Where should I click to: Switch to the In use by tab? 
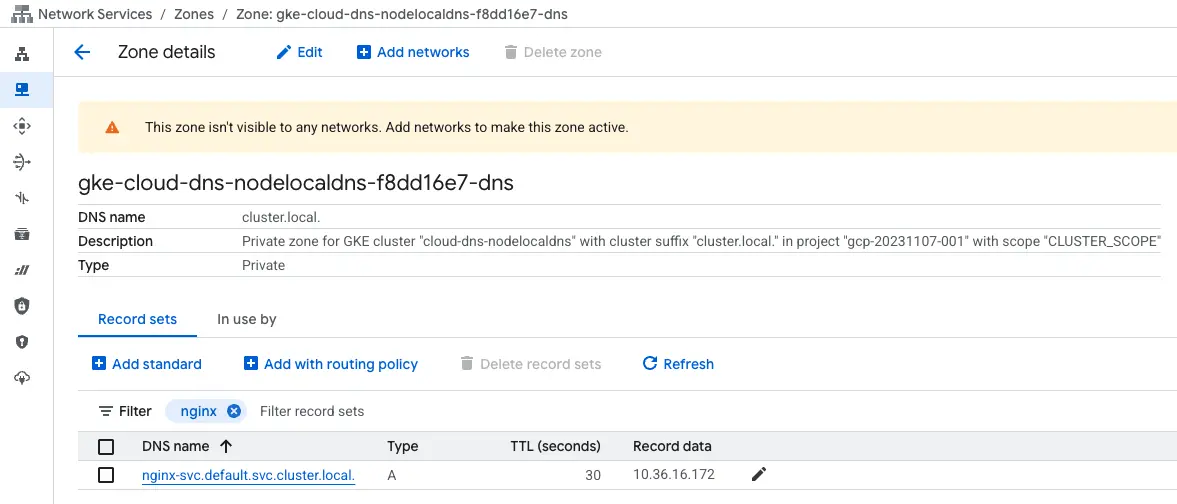(x=246, y=320)
